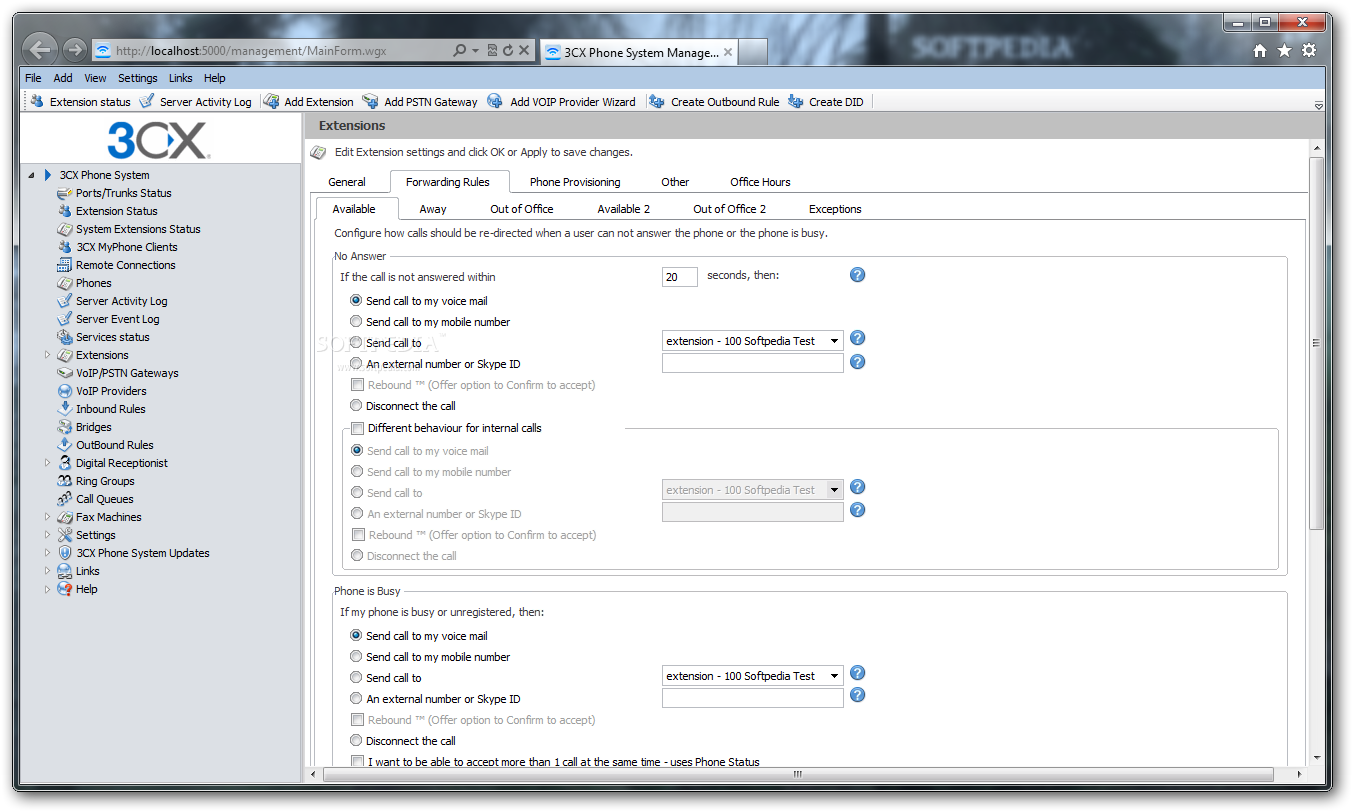Open the Out of Office sub-tab
Screen dimensions: 1353x812
[522, 209]
